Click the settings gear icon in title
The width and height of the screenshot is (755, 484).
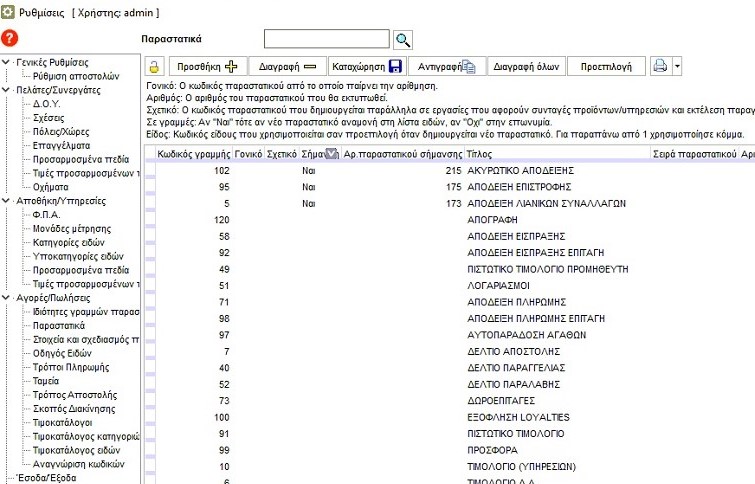(7, 12)
